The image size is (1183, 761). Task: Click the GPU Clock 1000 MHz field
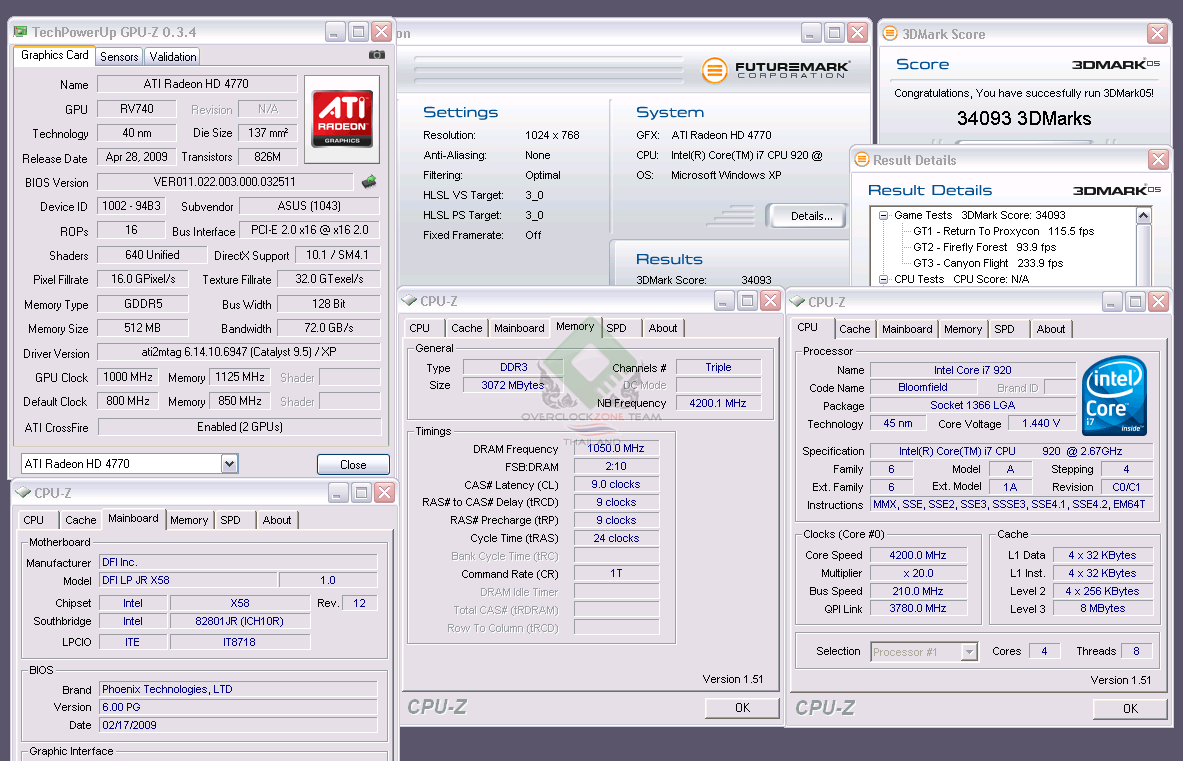point(128,377)
